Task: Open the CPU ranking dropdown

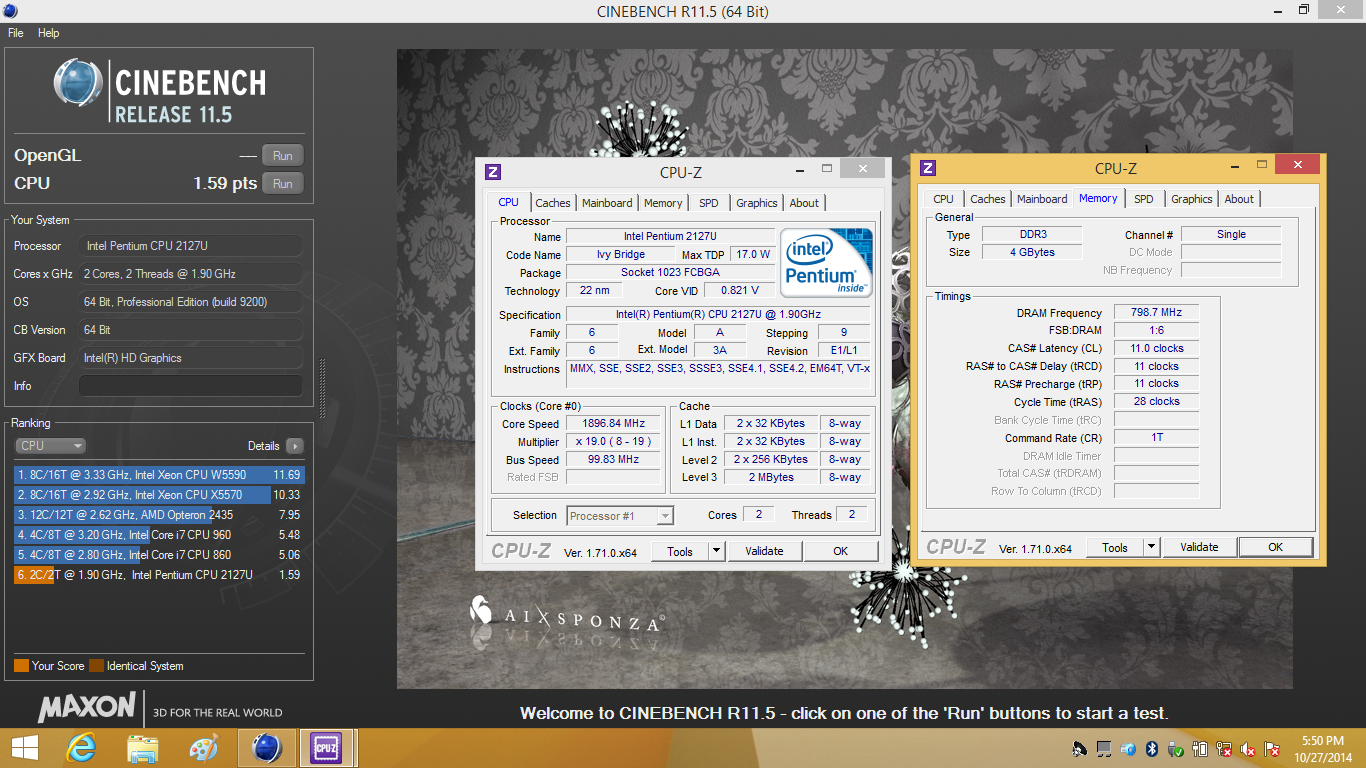Action: (x=50, y=446)
